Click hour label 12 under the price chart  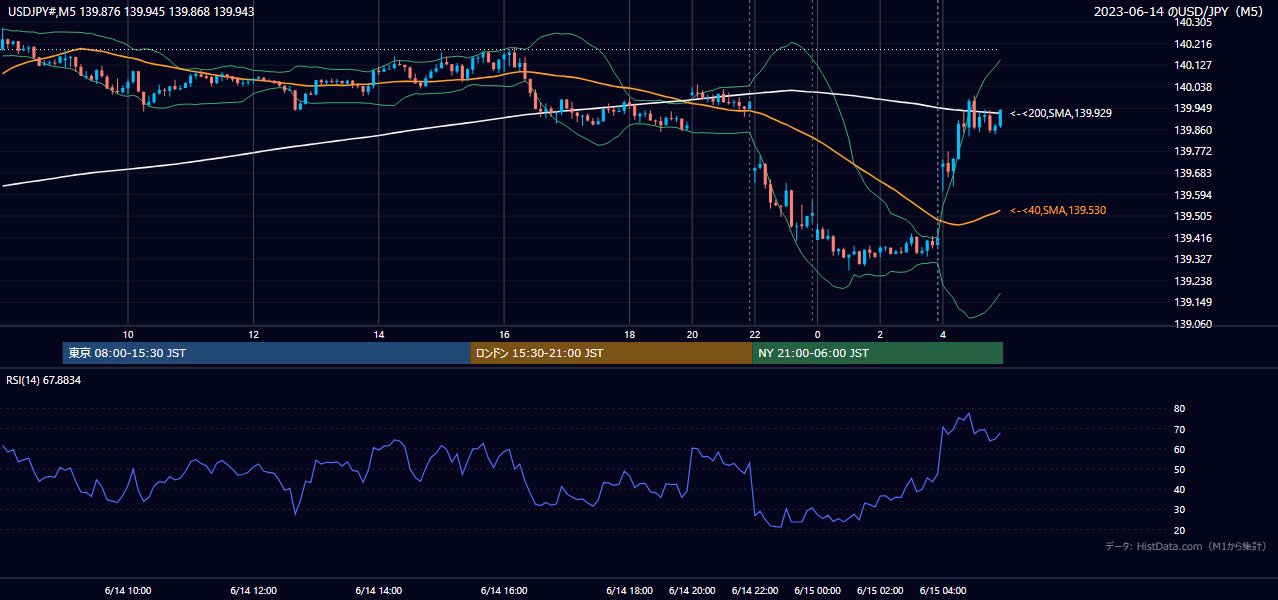point(253,334)
